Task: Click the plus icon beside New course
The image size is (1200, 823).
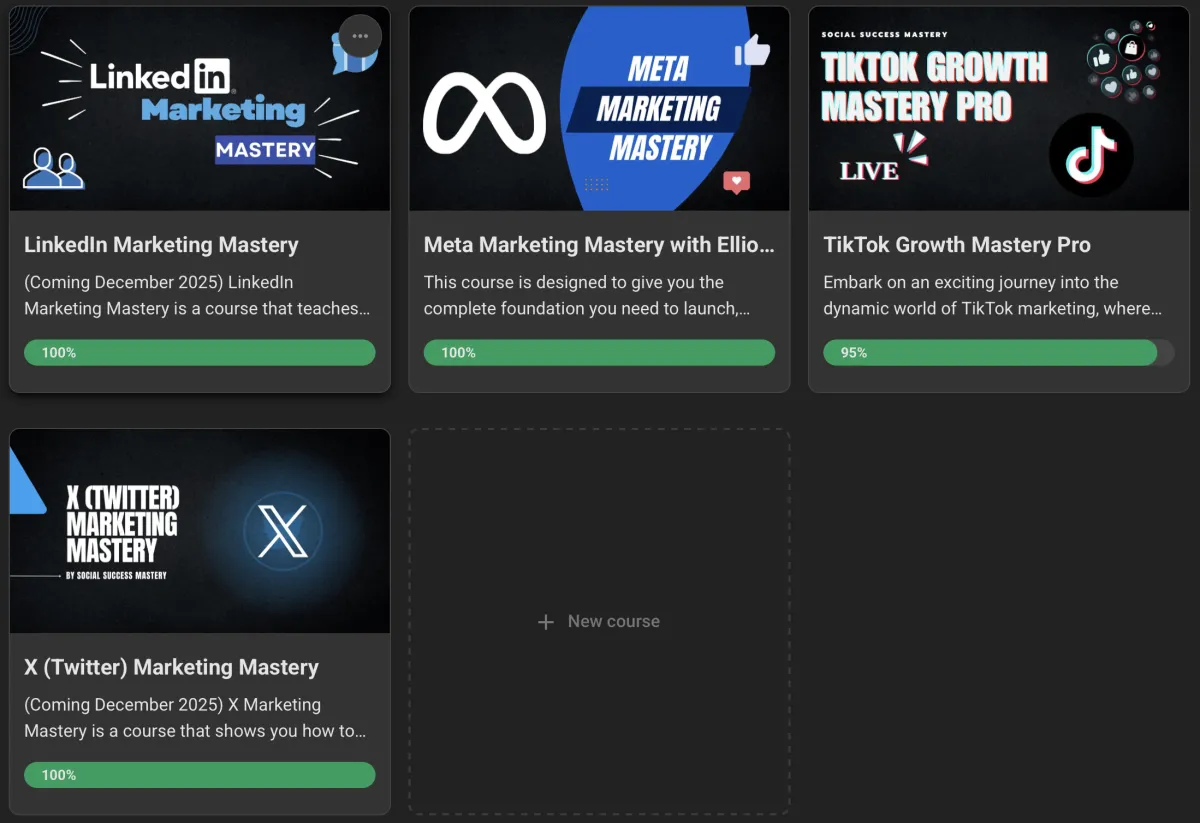Action: click(546, 622)
